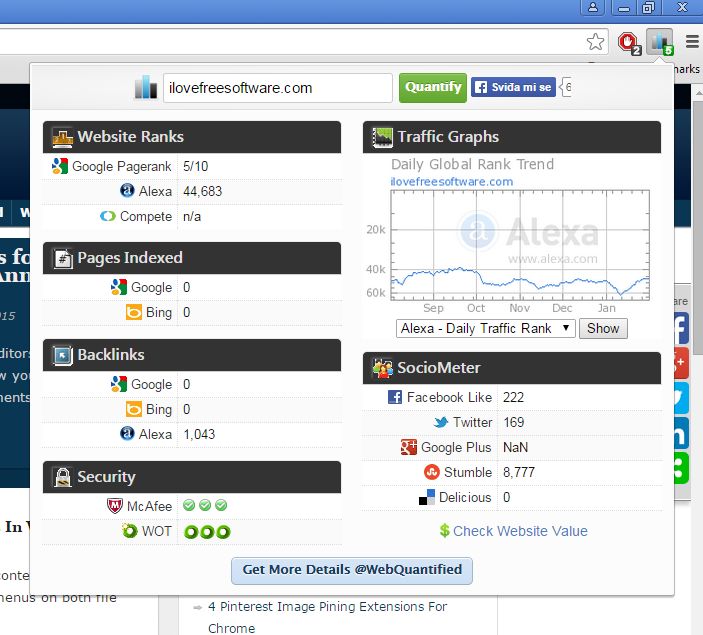This screenshot has width=703, height=635.
Task: Click the Delicious icon
Action: 426,497
